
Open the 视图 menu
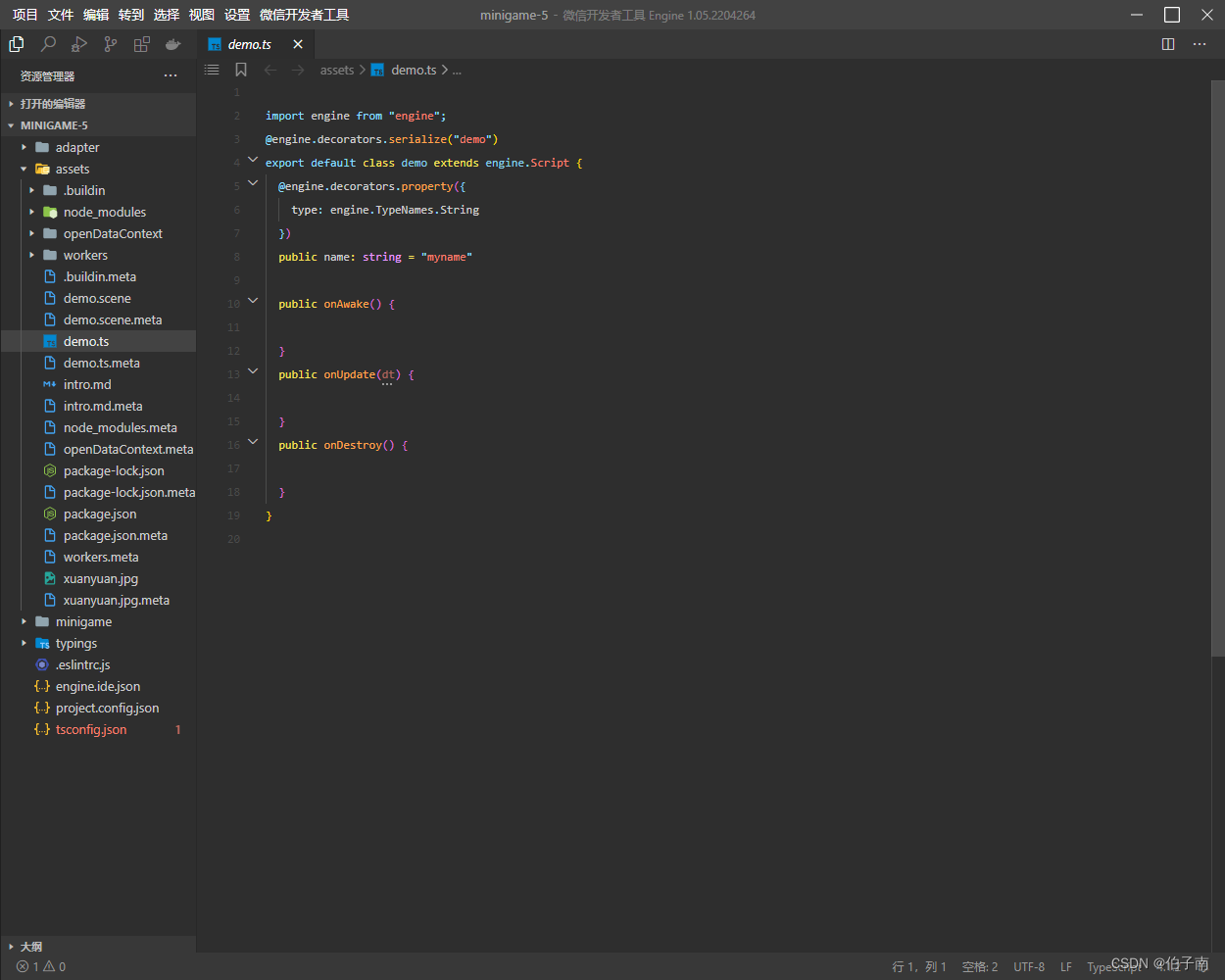202,15
